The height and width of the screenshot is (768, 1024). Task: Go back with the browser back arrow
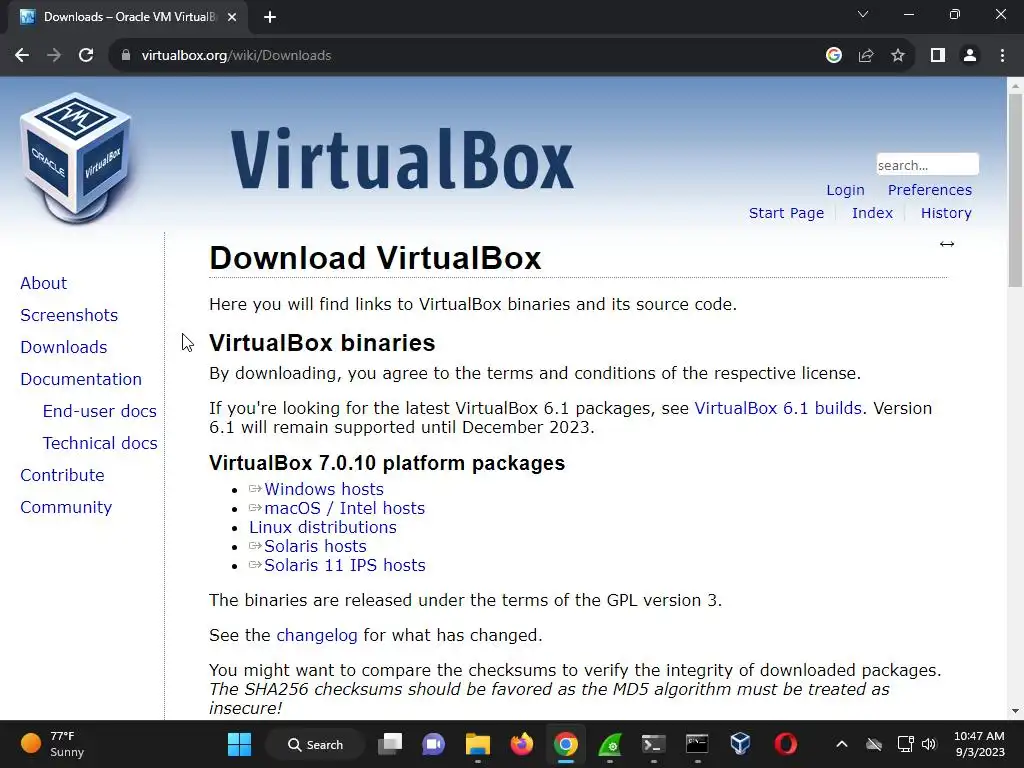[x=22, y=56]
